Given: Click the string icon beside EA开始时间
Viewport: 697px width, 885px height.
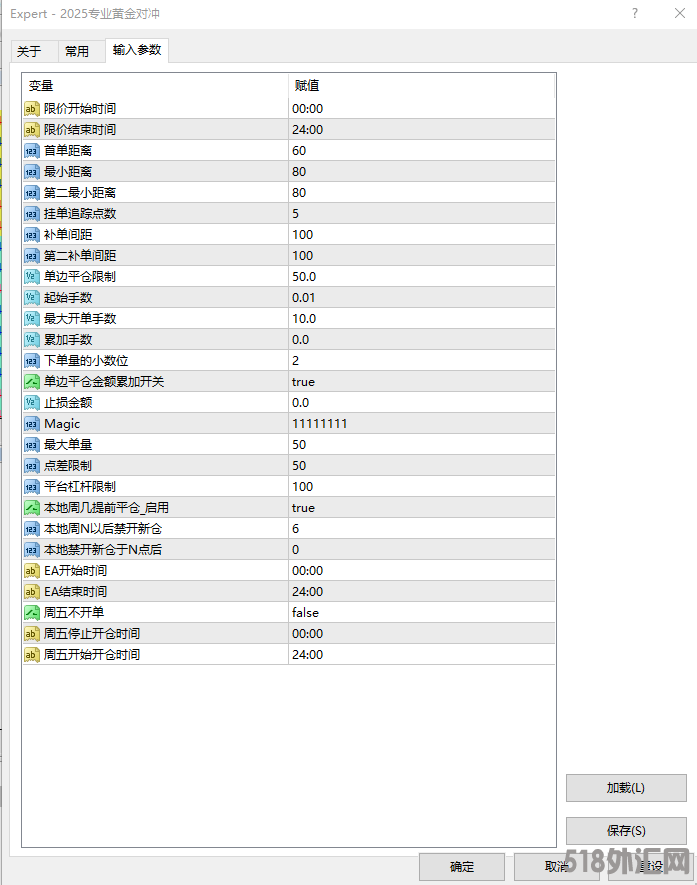Looking at the screenshot, I should pyautogui.click(x=31, y=570).
